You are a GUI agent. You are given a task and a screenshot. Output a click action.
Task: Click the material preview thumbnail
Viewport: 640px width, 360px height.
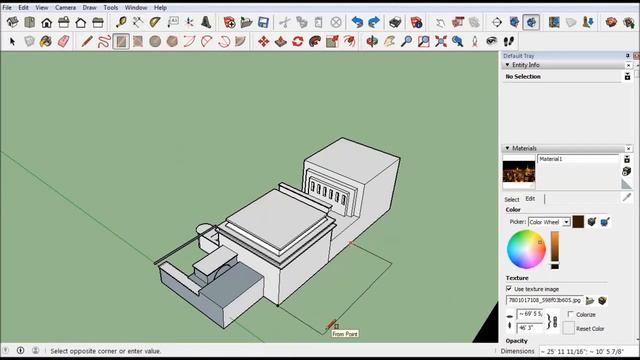(x=519, y=172)
